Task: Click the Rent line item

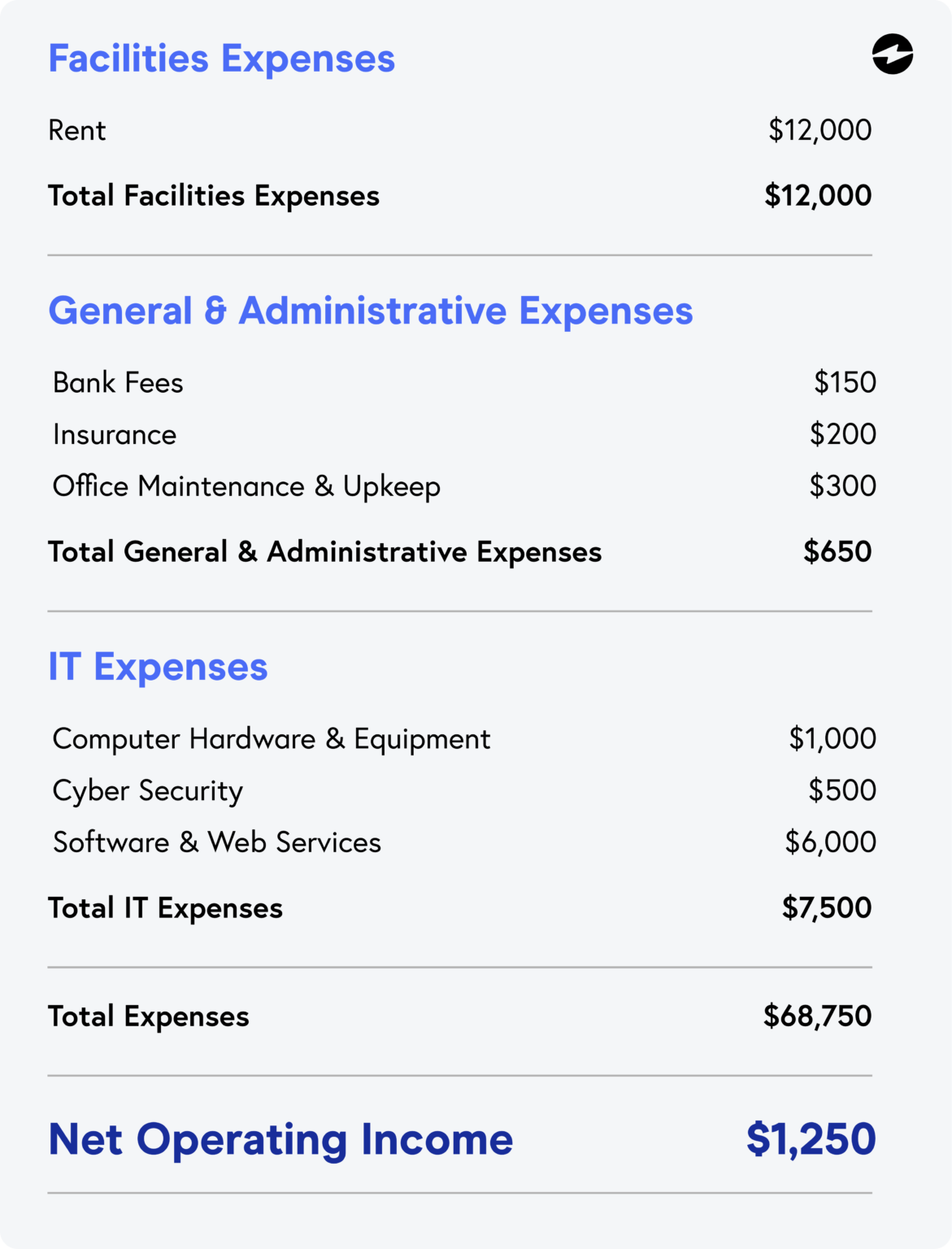Action: 77,130
